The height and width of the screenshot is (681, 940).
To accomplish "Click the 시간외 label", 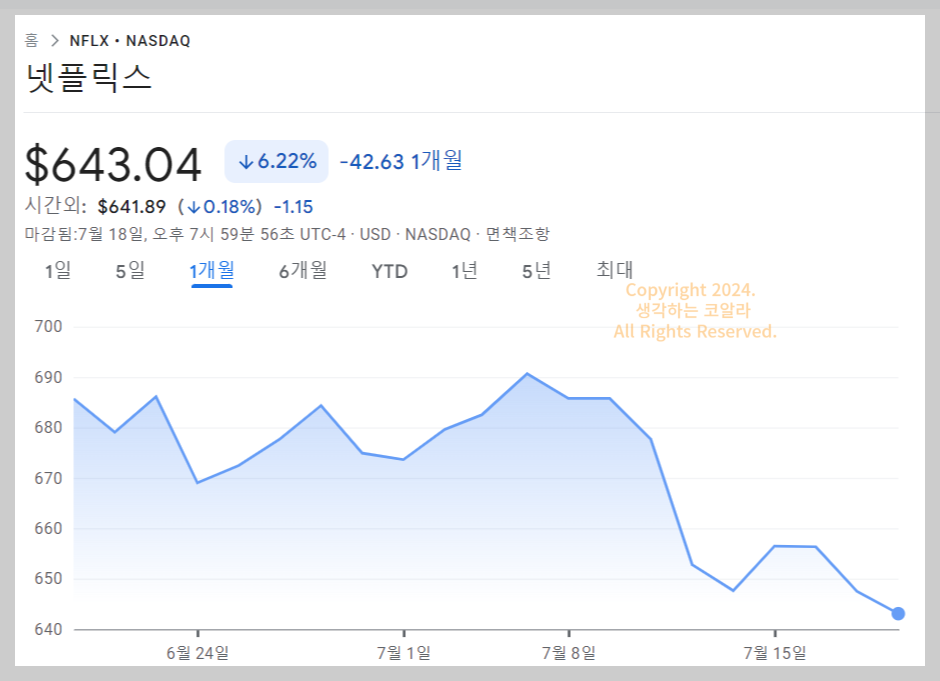I will tap(55, 206).
